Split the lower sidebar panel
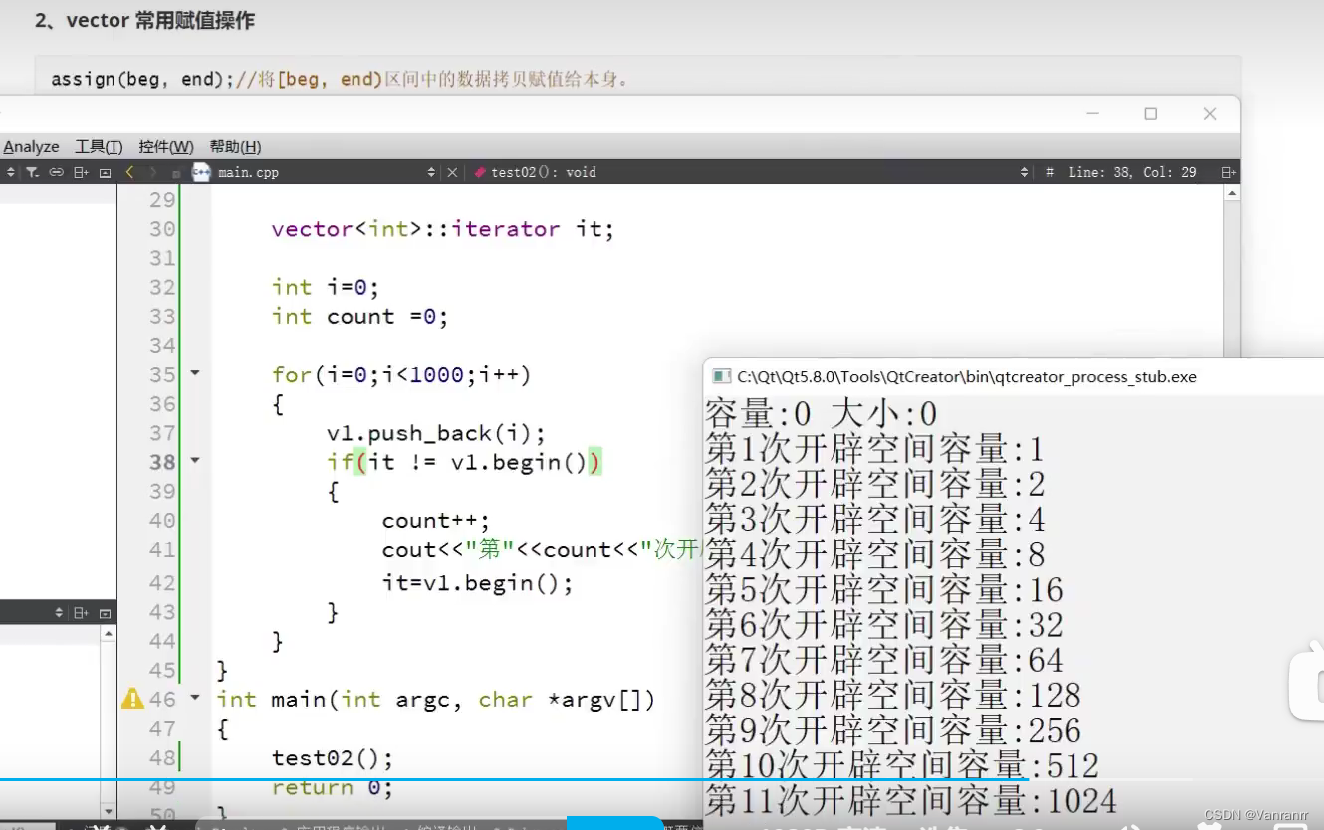 (82, 612)
